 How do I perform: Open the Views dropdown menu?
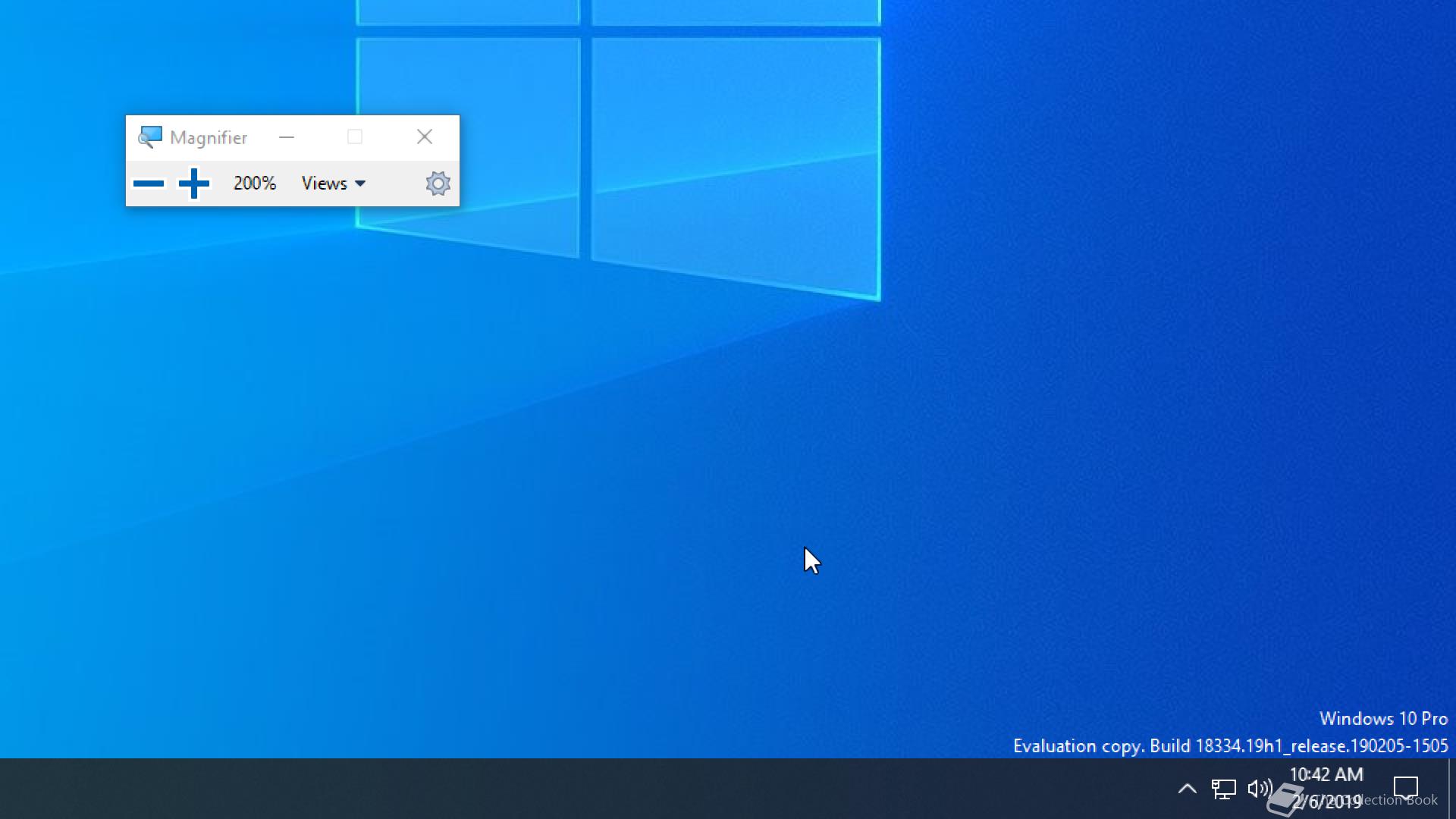click(325, 184)
